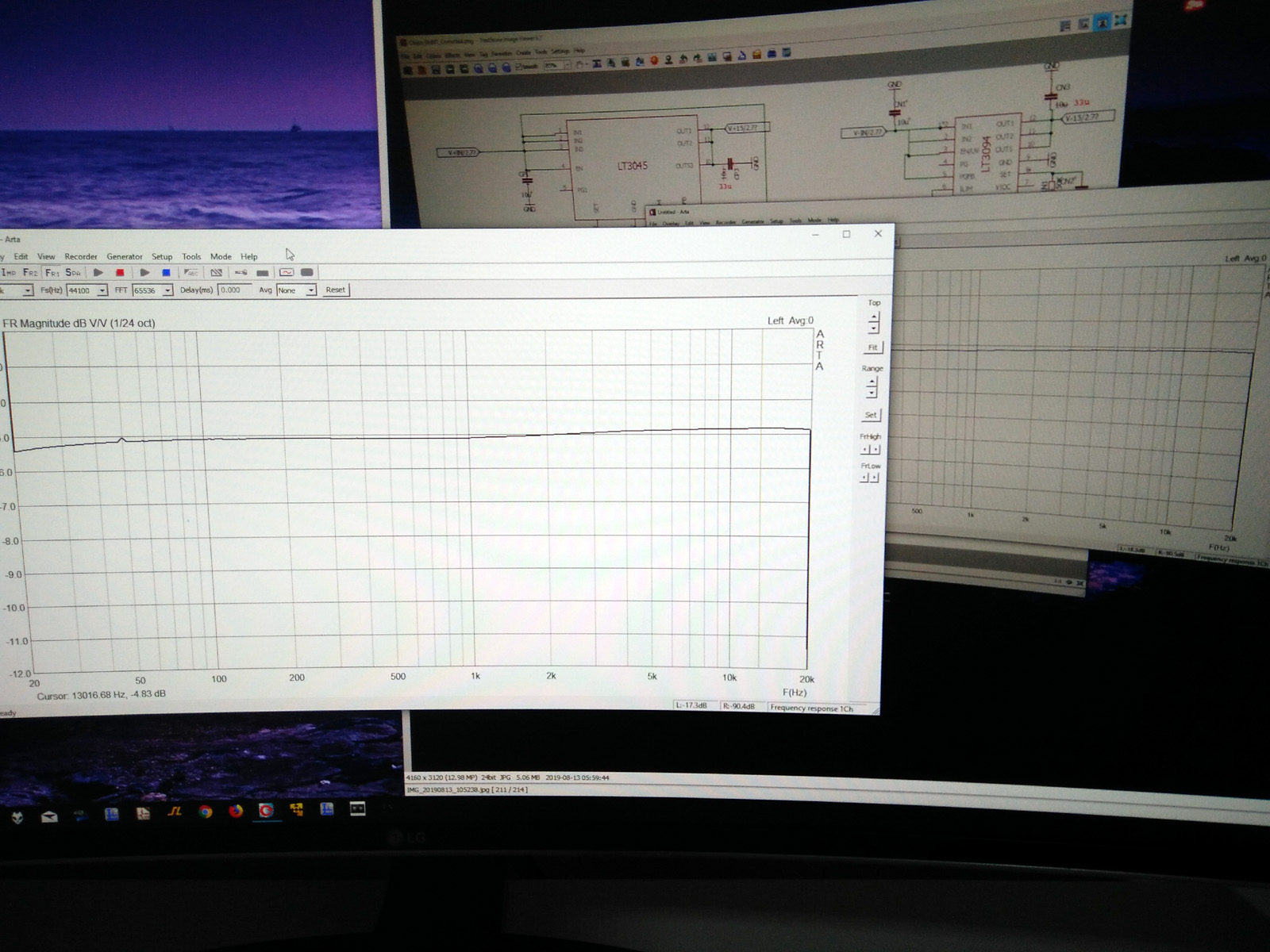
Task: Click the red waveform display toolbar icon
Action: 287,272
